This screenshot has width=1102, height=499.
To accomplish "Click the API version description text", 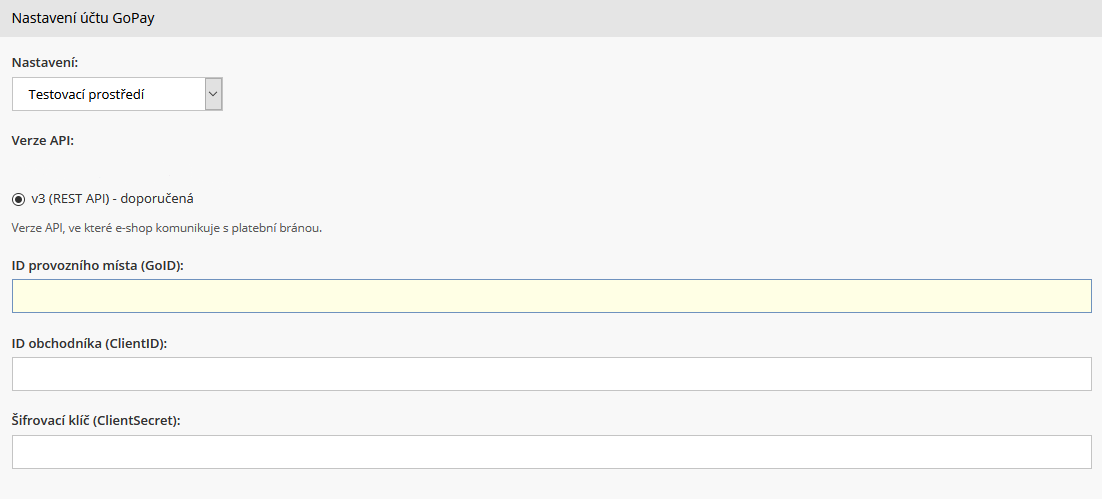I will [x=166, y=228].
